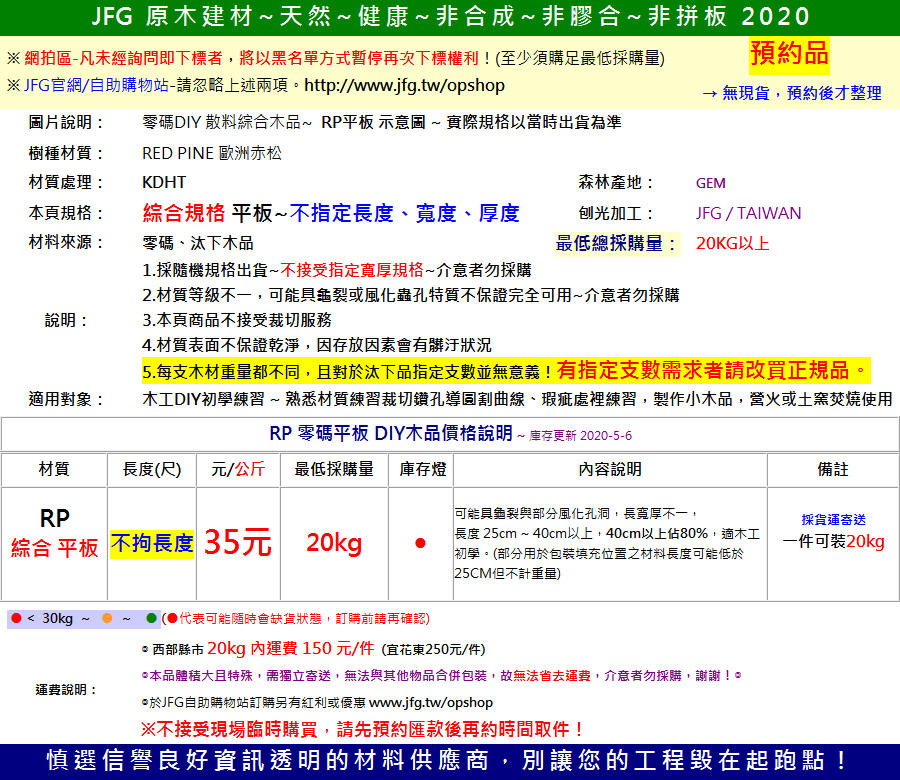Click the '最低總採購量' highlighted label
Screen dimensions: 900x780
(x=616, y=243)
